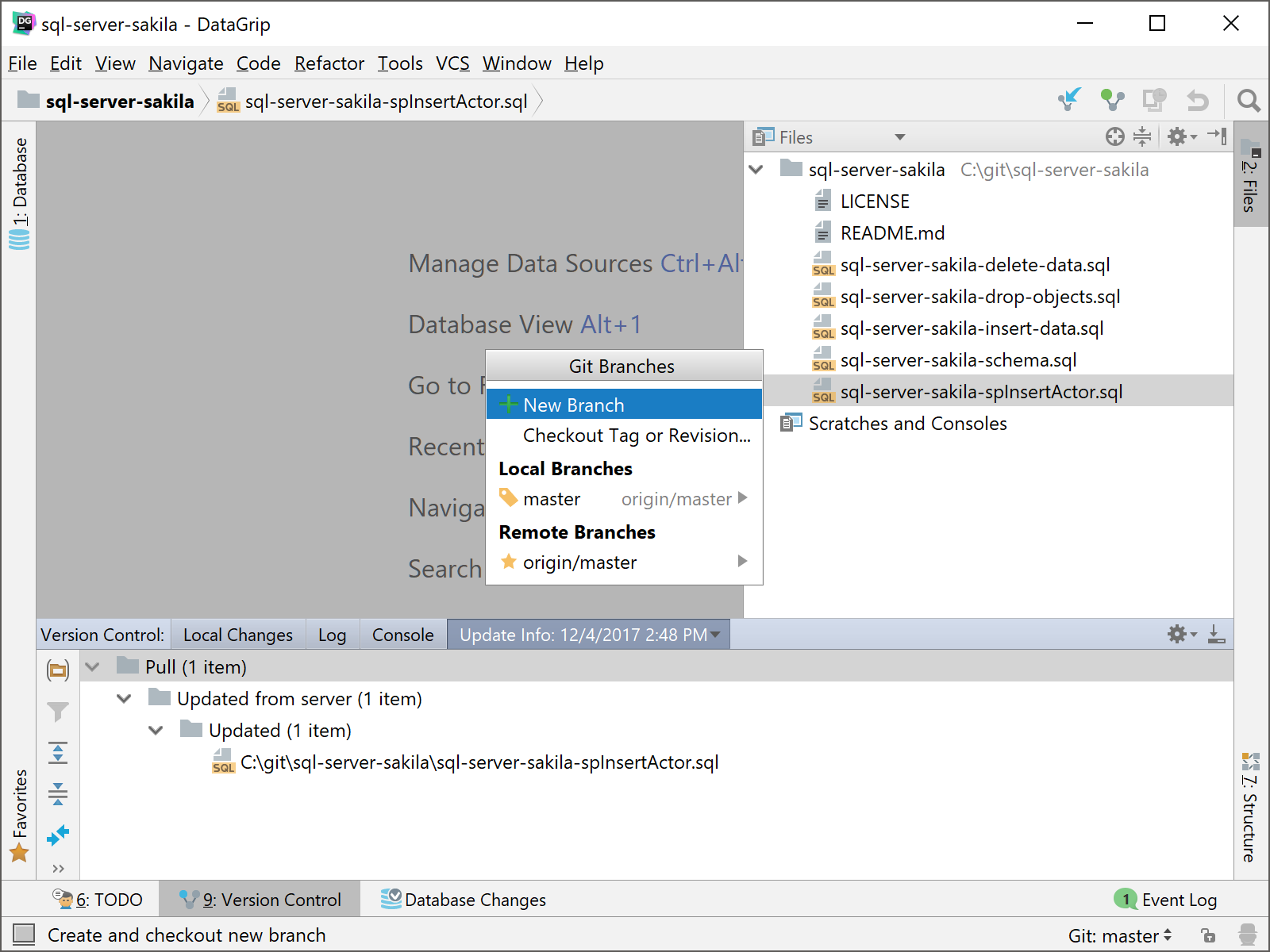
Task: Open the VCS menu
Action: (452, 63)
